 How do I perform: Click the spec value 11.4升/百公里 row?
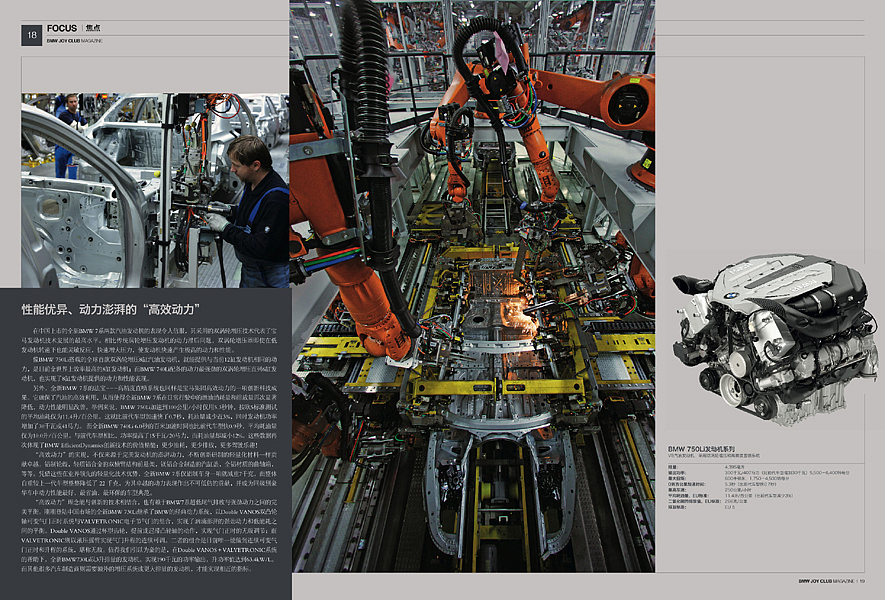tap(759, 496)
